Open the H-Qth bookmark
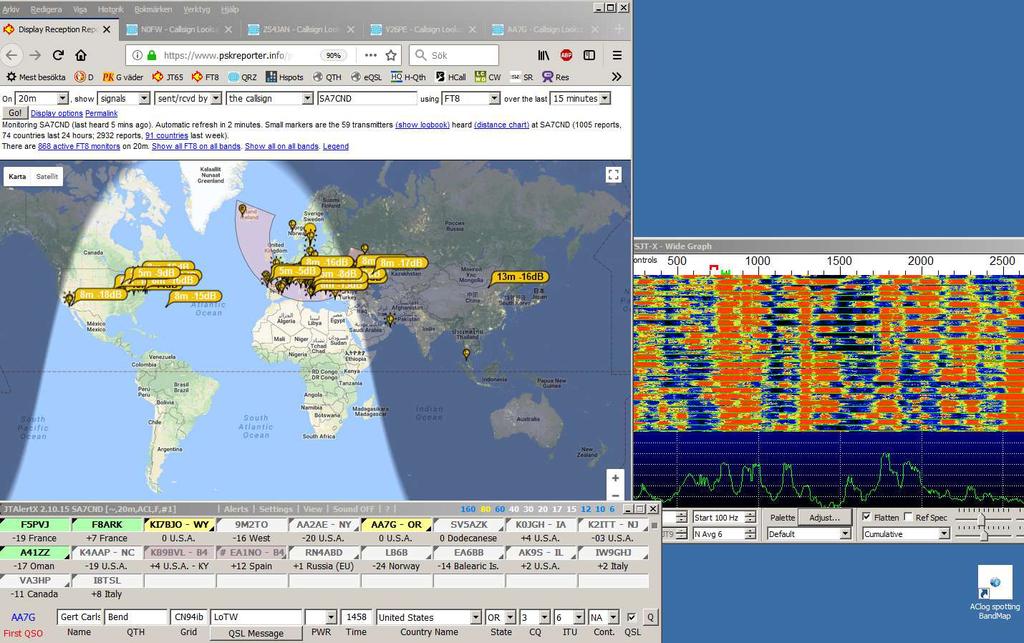Viewport: 1024px width, 643px height. pyautogui.click(x=408, y=77)
